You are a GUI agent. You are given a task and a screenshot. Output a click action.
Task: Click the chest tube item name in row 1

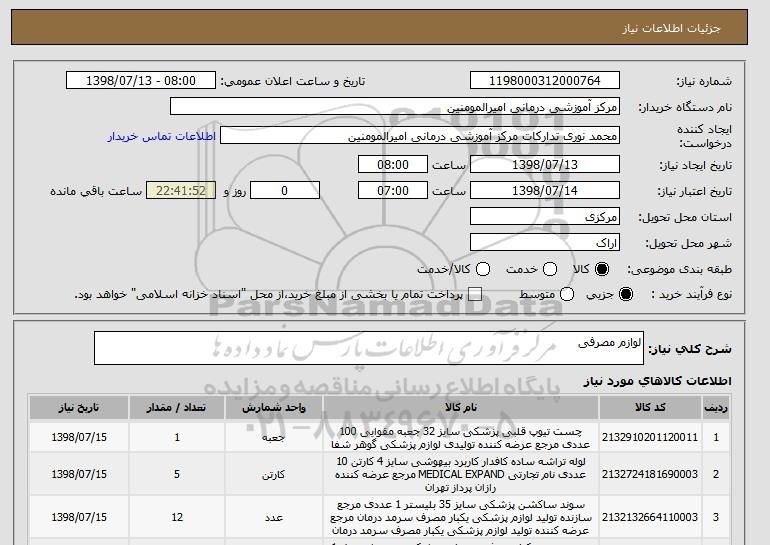461,438
